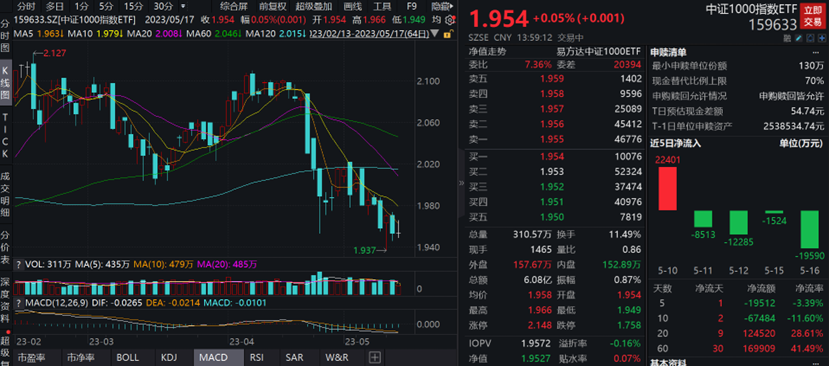Click the orange unlock padlock icon
The image size is (829, 366).
pyautogui.click(x=447, y=34)
